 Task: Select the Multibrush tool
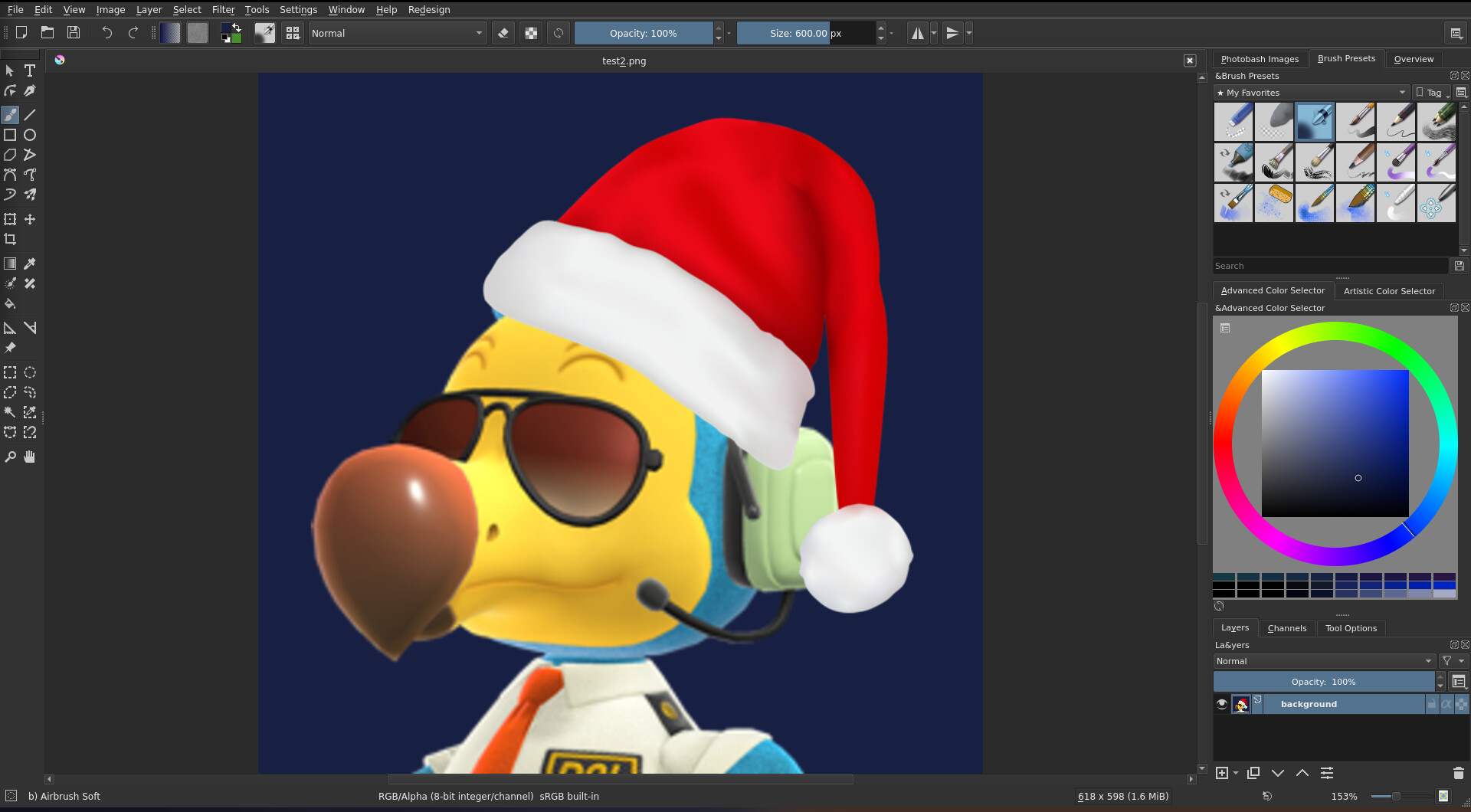coord(30,195)
